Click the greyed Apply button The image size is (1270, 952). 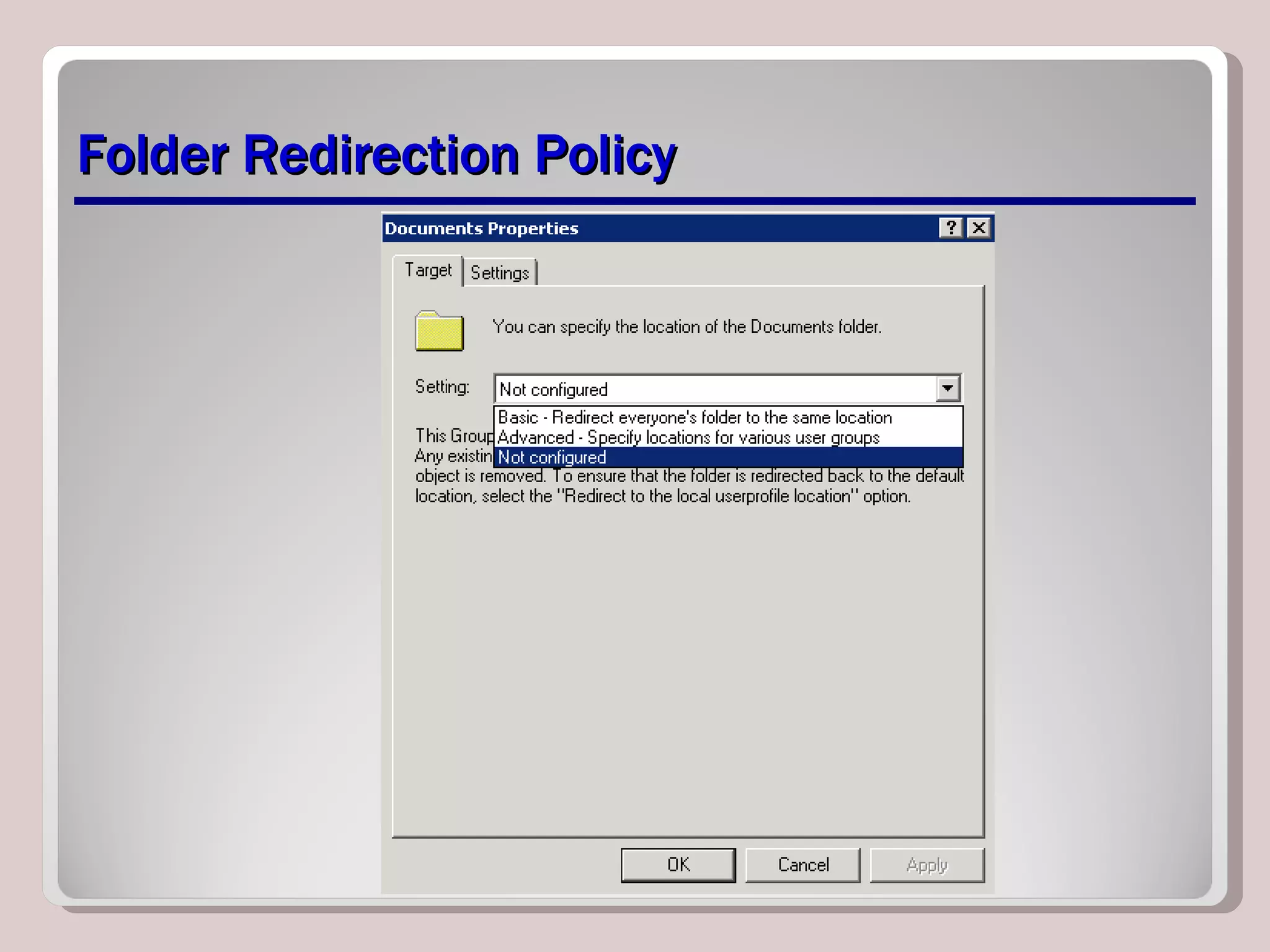pyautogui.click(x=927, y=865)
